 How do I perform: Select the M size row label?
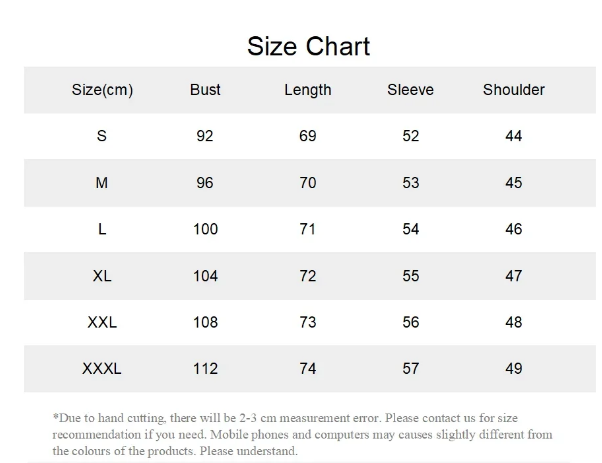coord(102,183)
